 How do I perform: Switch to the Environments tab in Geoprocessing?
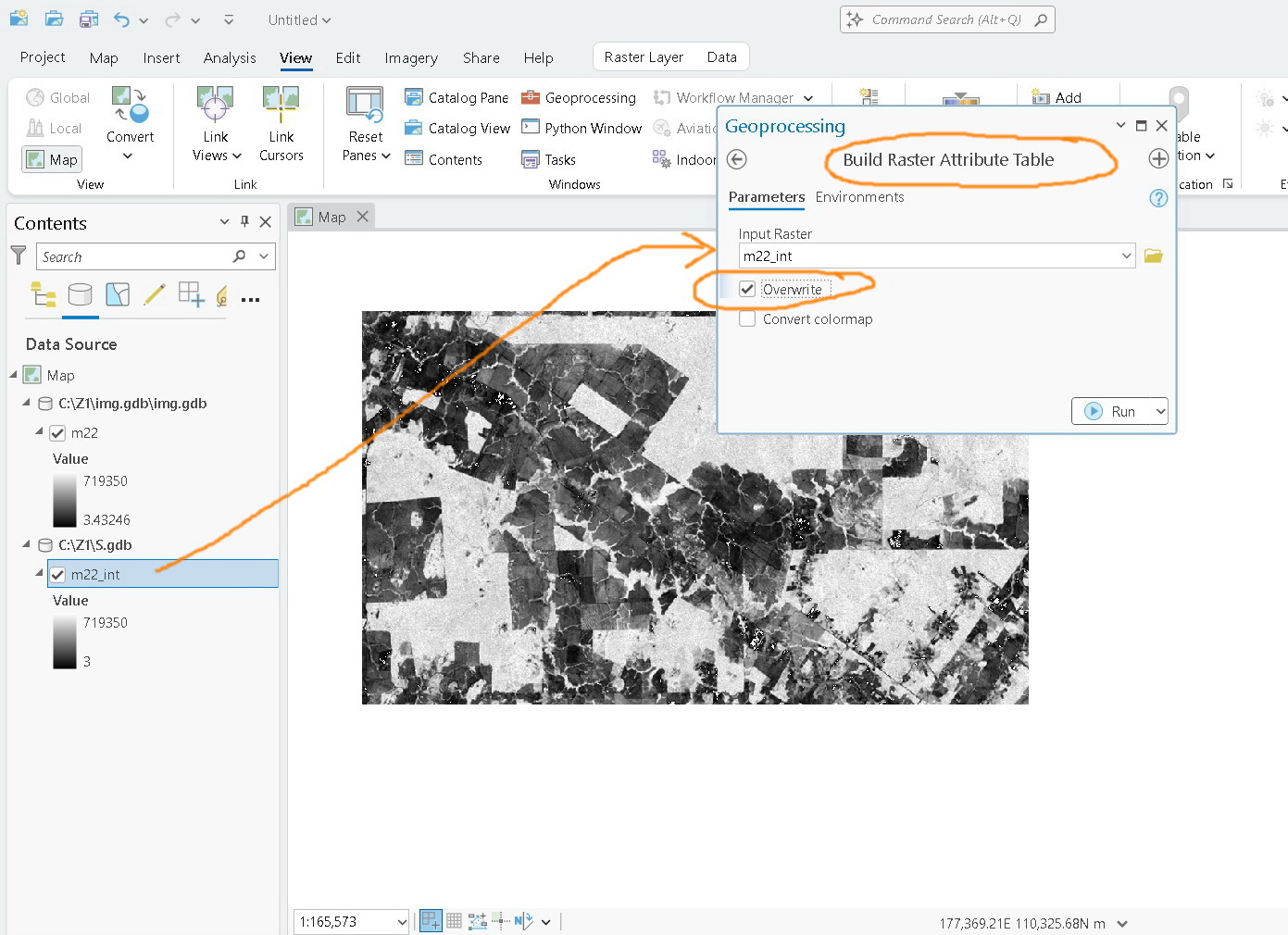[x=859, y=197]
